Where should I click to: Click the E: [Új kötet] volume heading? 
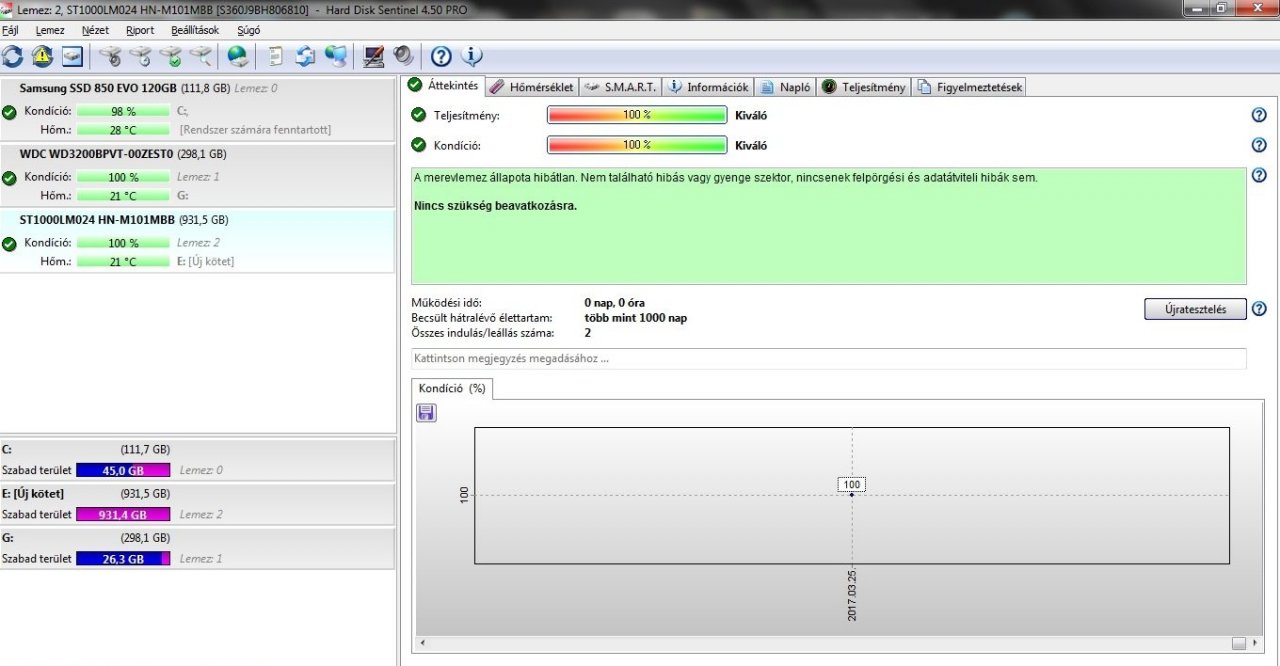34,494
